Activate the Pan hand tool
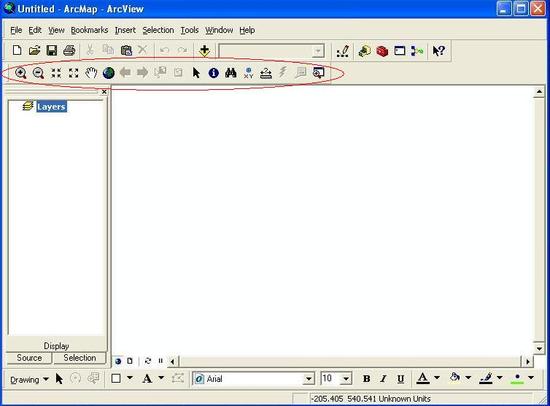The height and width of the screenshot is (406, 550). pyautogui.click(x=91, y=73)
